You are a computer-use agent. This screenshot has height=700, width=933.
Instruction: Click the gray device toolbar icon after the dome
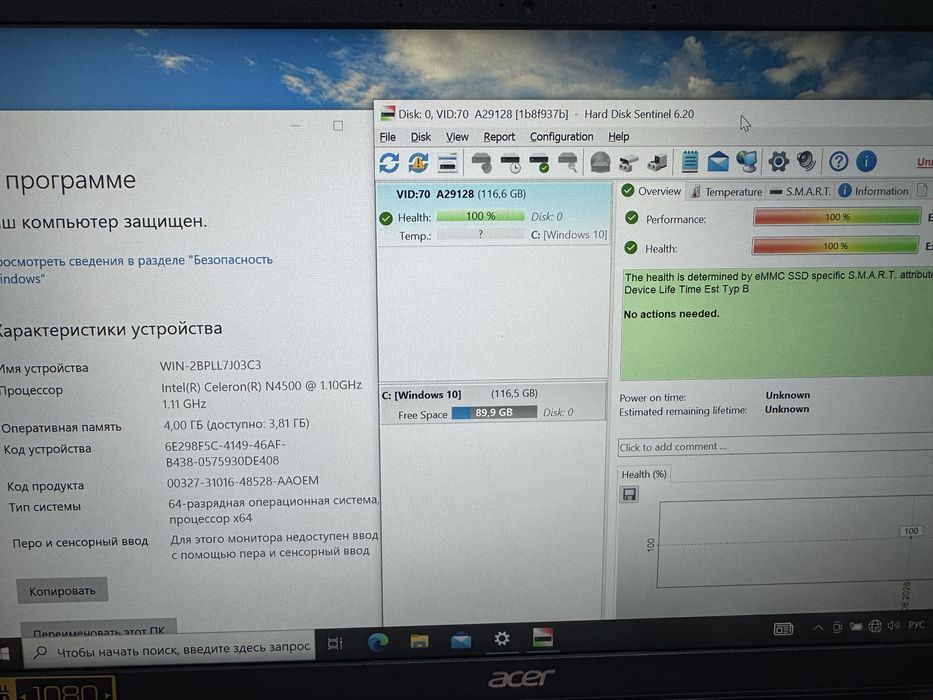tap(628, 162)
